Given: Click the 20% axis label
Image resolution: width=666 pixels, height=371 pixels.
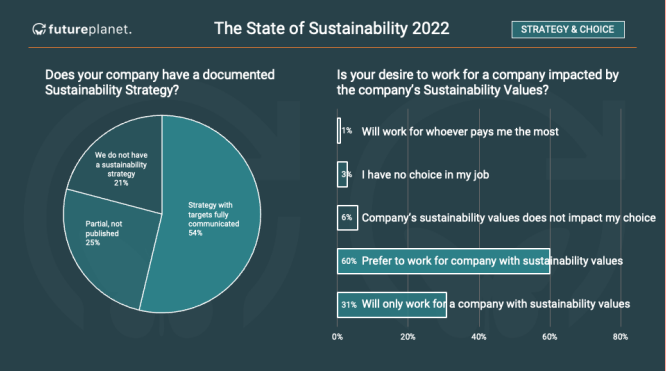Looking at the screenshot, I should pos(408,337).
